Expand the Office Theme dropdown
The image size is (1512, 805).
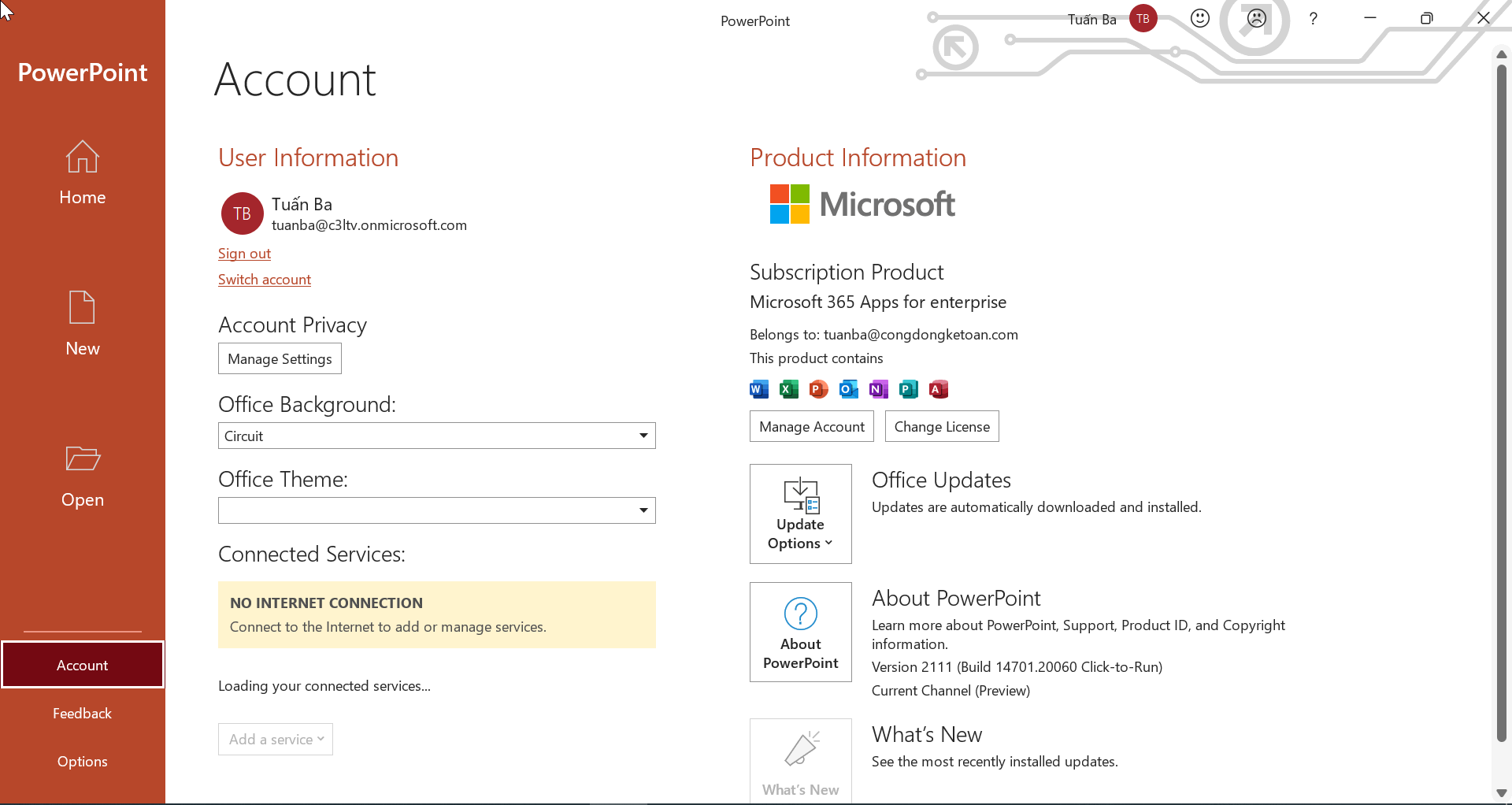point(436,510)
